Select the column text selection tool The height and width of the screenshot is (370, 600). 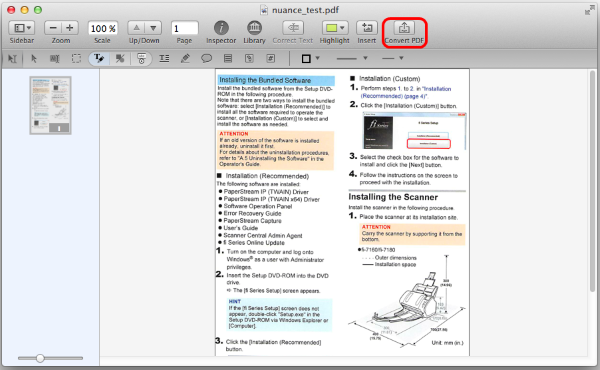pos(55,59)
